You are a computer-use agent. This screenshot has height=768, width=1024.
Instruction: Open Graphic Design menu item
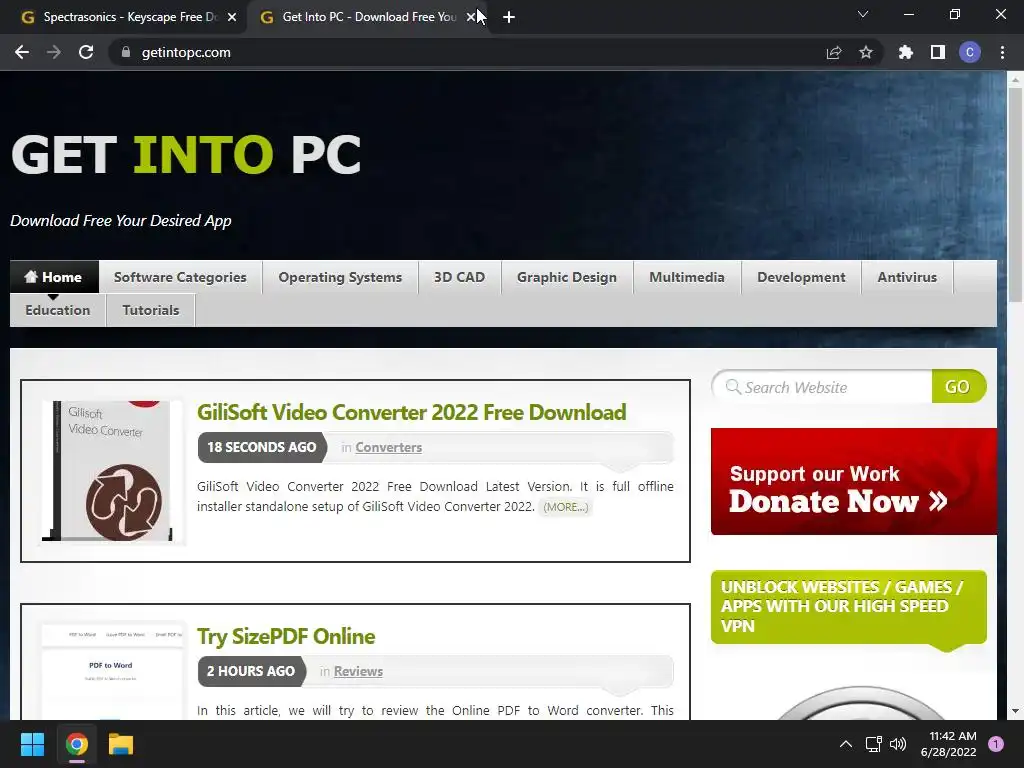point(567,277)
